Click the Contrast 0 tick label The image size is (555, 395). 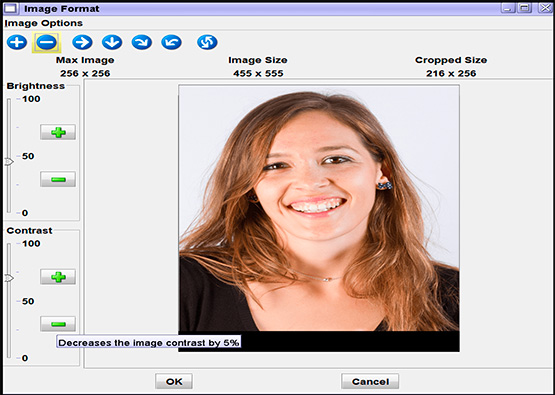point(25,358)
